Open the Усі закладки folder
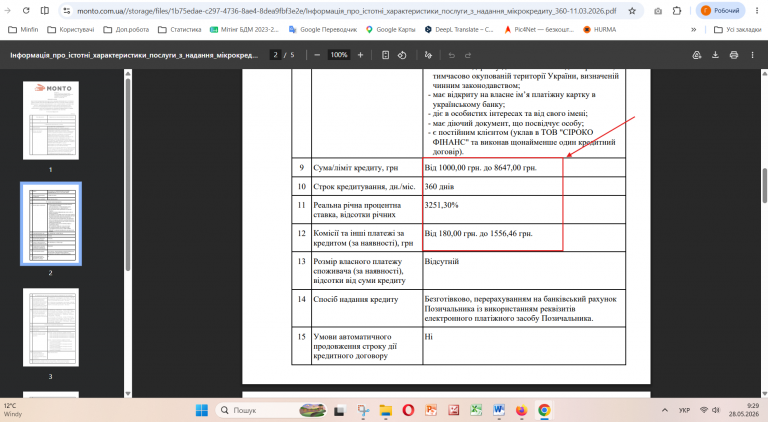The height and width of the screenshot is (422, 768). (x=738, y=29)
